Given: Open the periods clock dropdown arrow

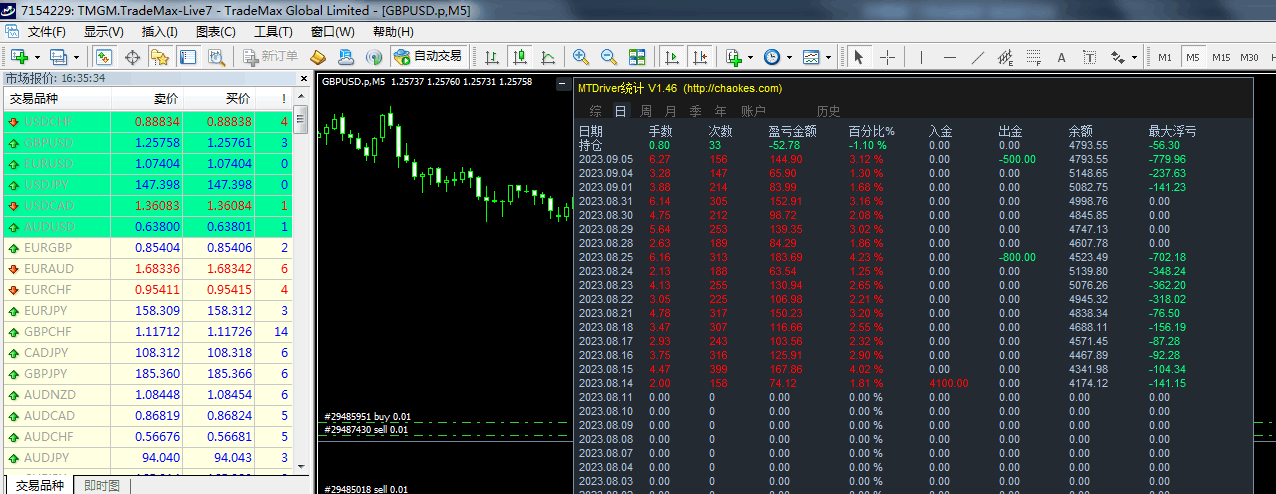Looking at the screenshot, I should [789, 57].
